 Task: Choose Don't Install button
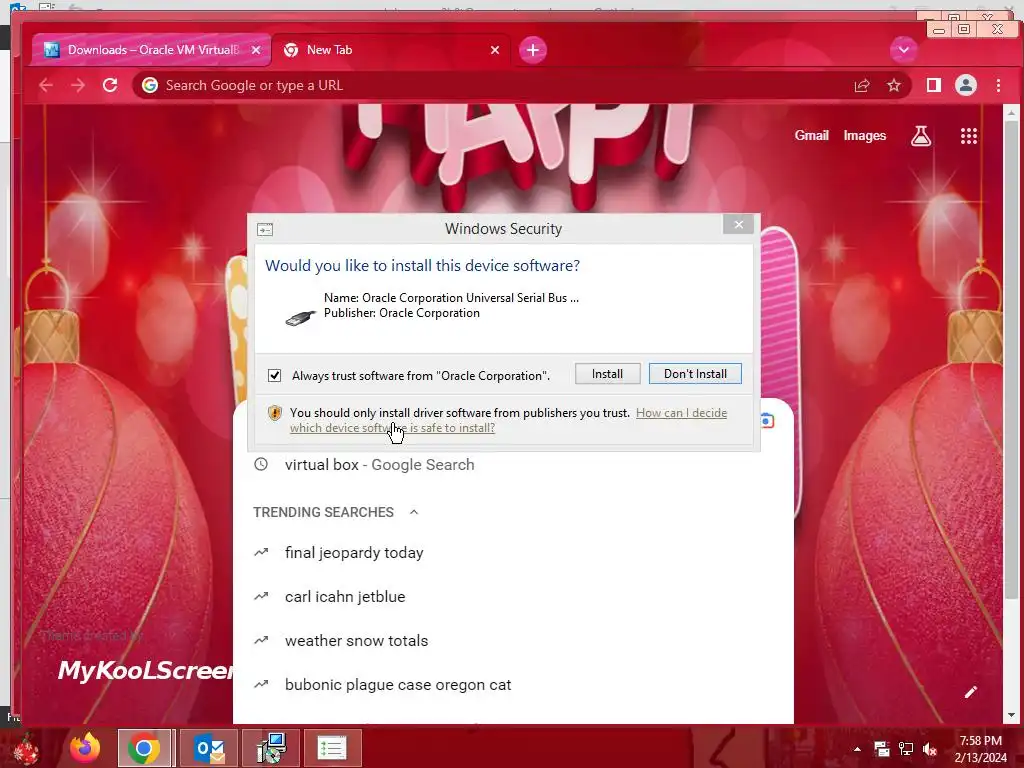tap(695, 374)
